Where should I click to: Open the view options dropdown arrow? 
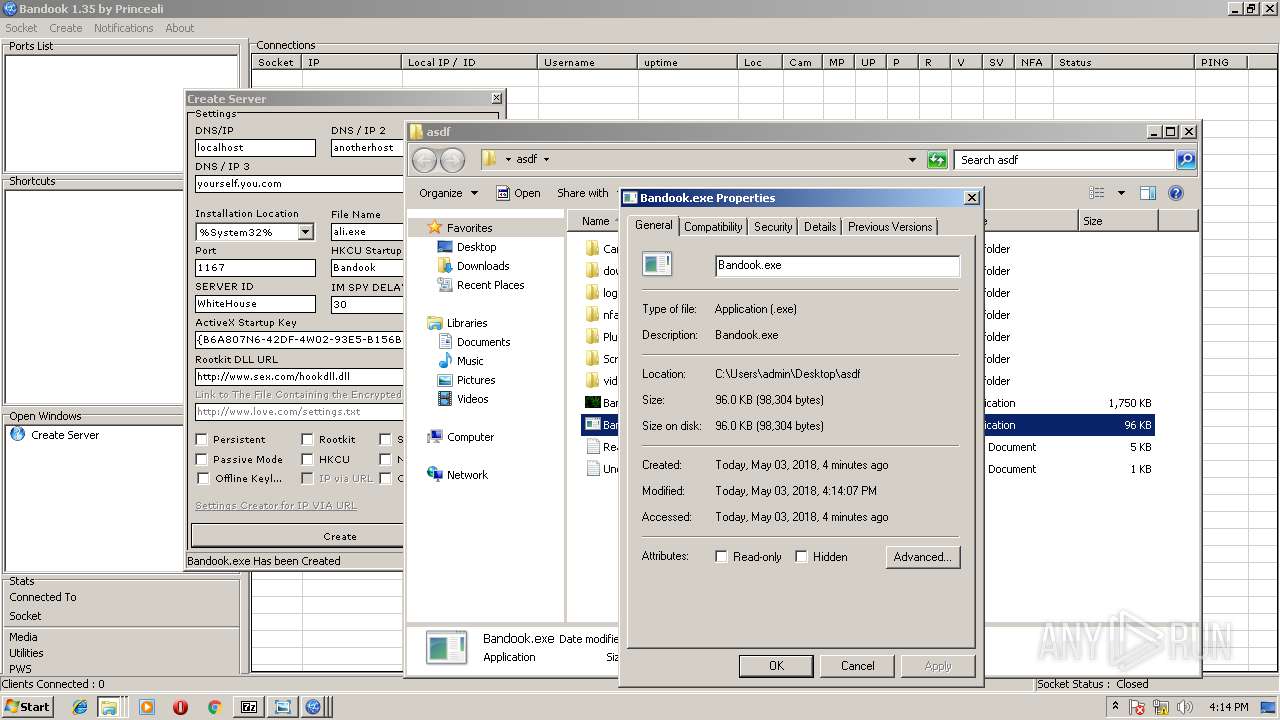(1121, 193)
